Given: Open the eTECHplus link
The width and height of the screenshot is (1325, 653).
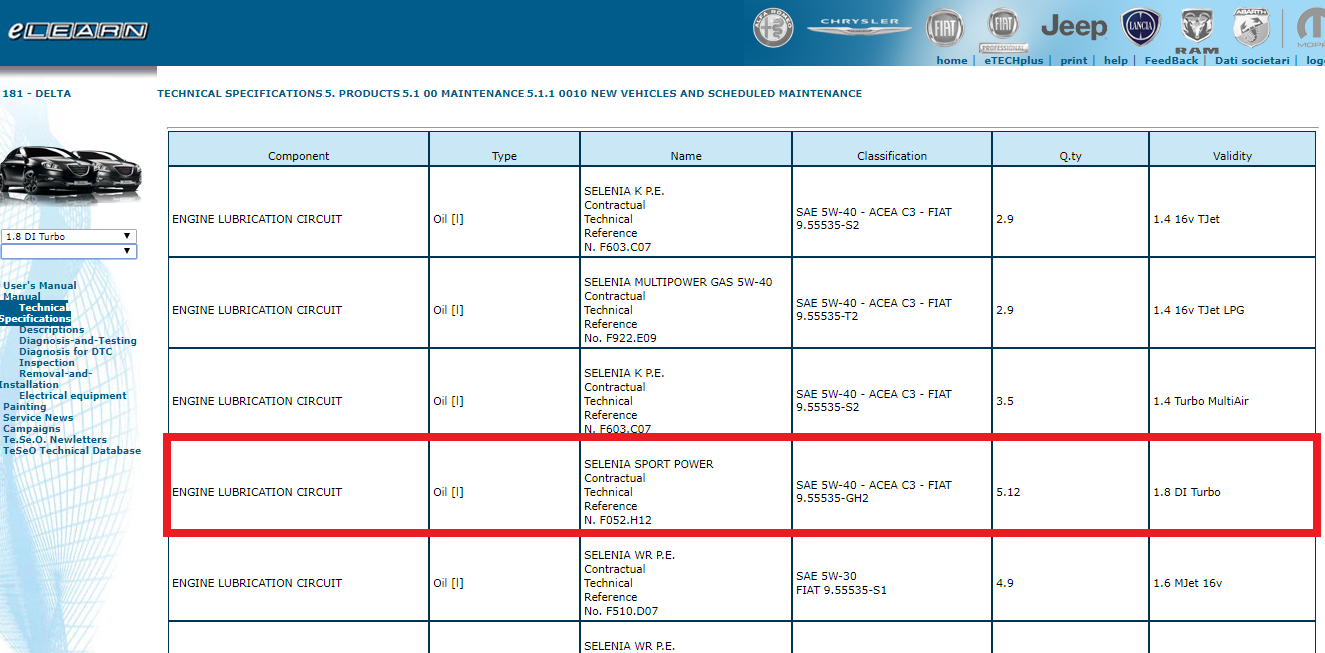Looking at the screenshot, I should [x=1013, y=60].
